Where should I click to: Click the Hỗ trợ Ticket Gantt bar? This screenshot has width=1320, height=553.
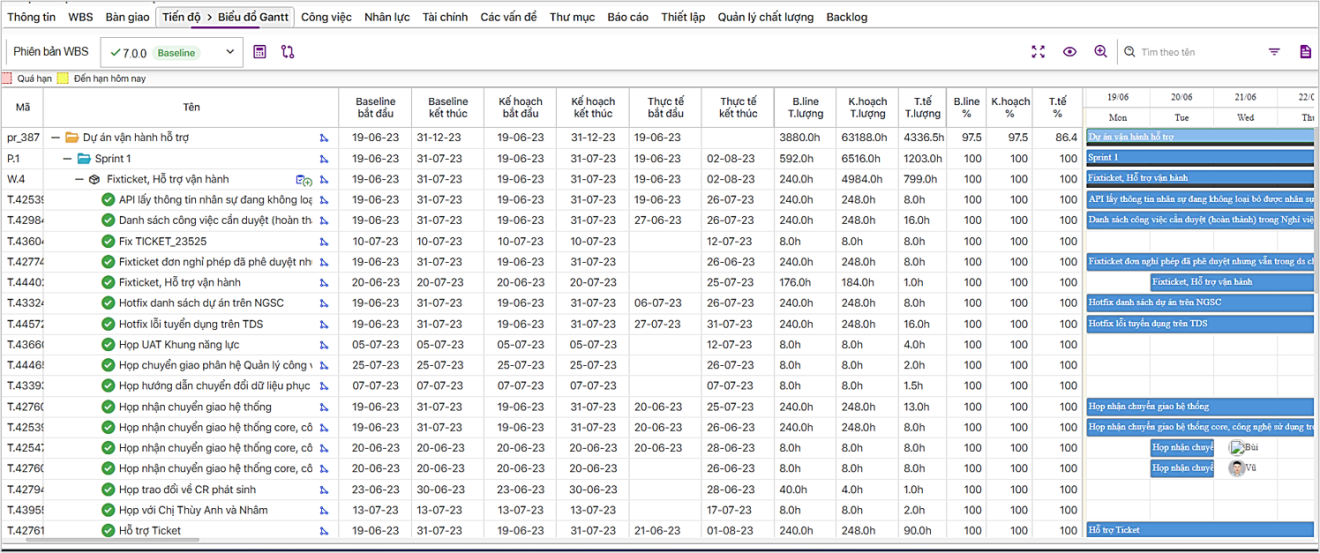tap(1200, 530)
